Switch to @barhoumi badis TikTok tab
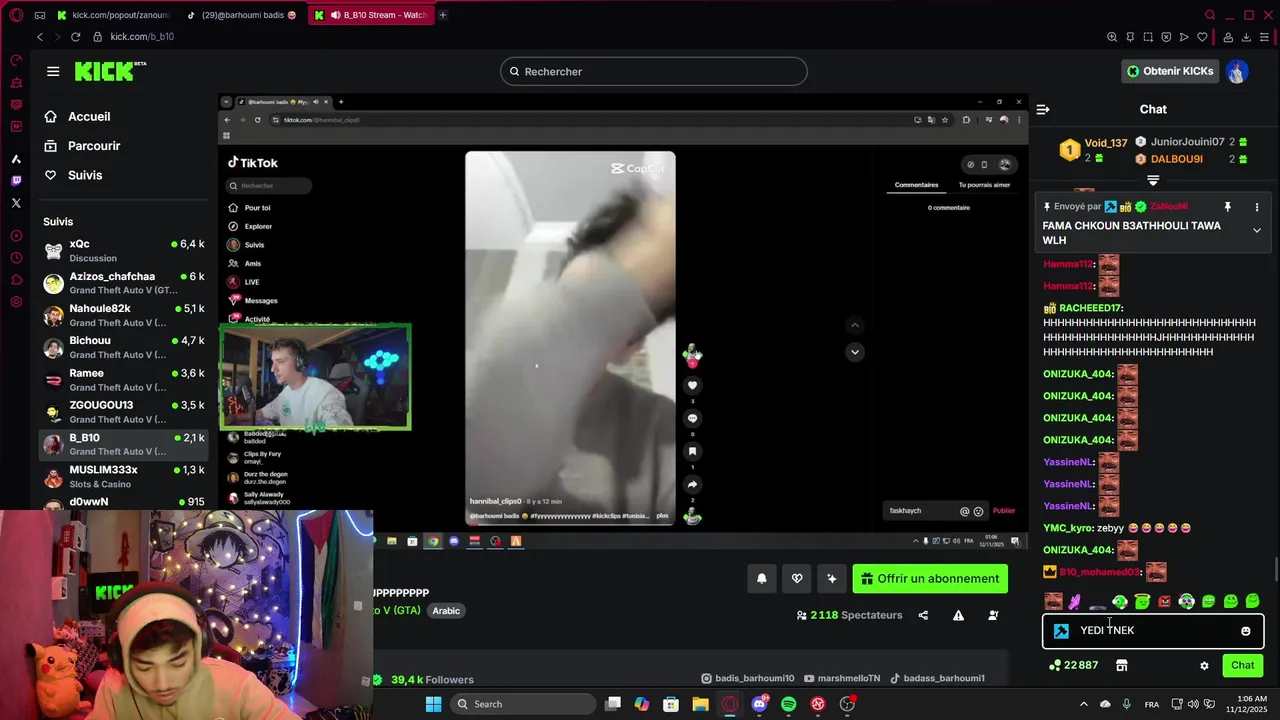The width and height of the screenshot is (1280, 720). [242, 15]
